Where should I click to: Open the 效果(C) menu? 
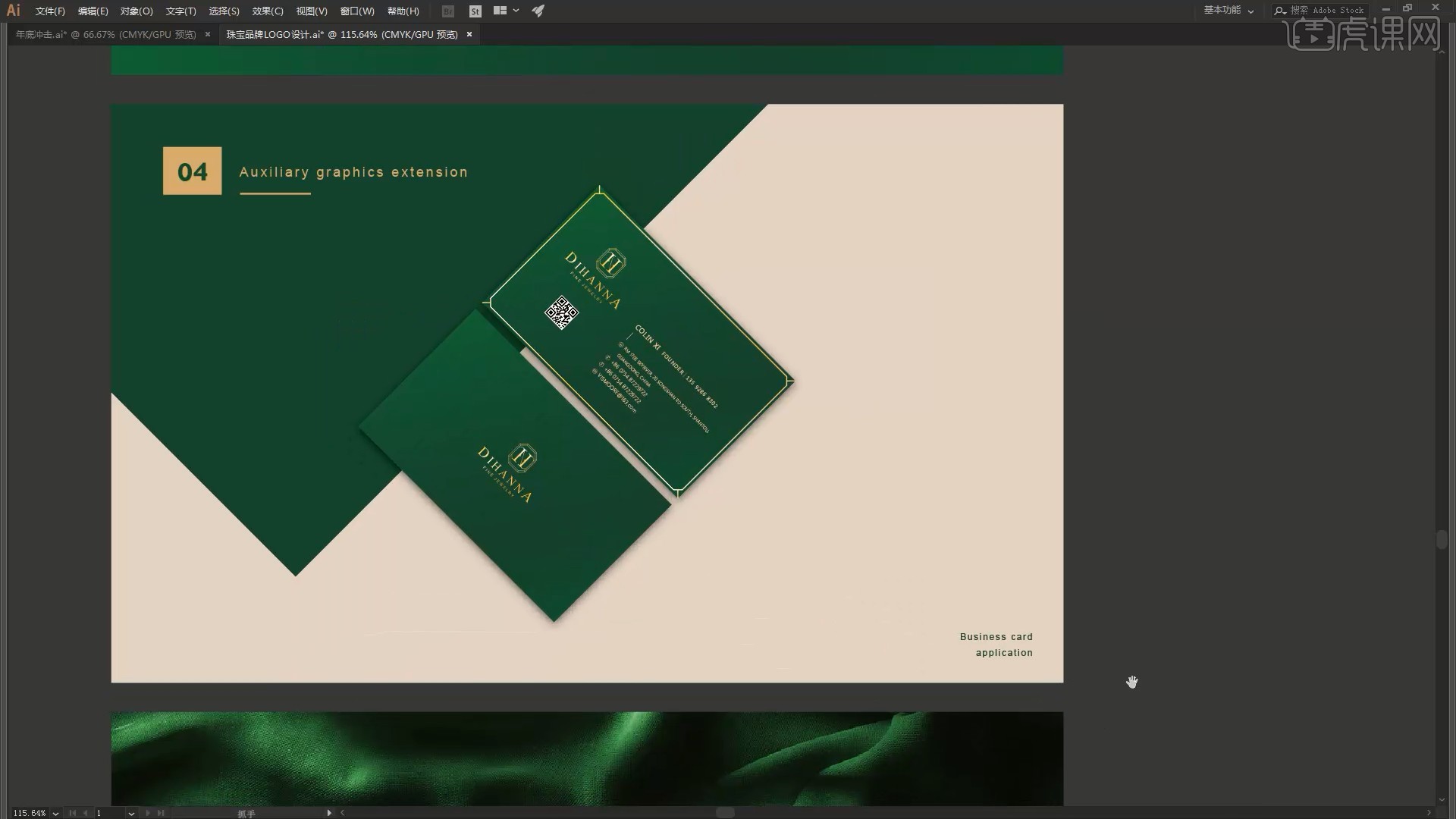(268, 11)
